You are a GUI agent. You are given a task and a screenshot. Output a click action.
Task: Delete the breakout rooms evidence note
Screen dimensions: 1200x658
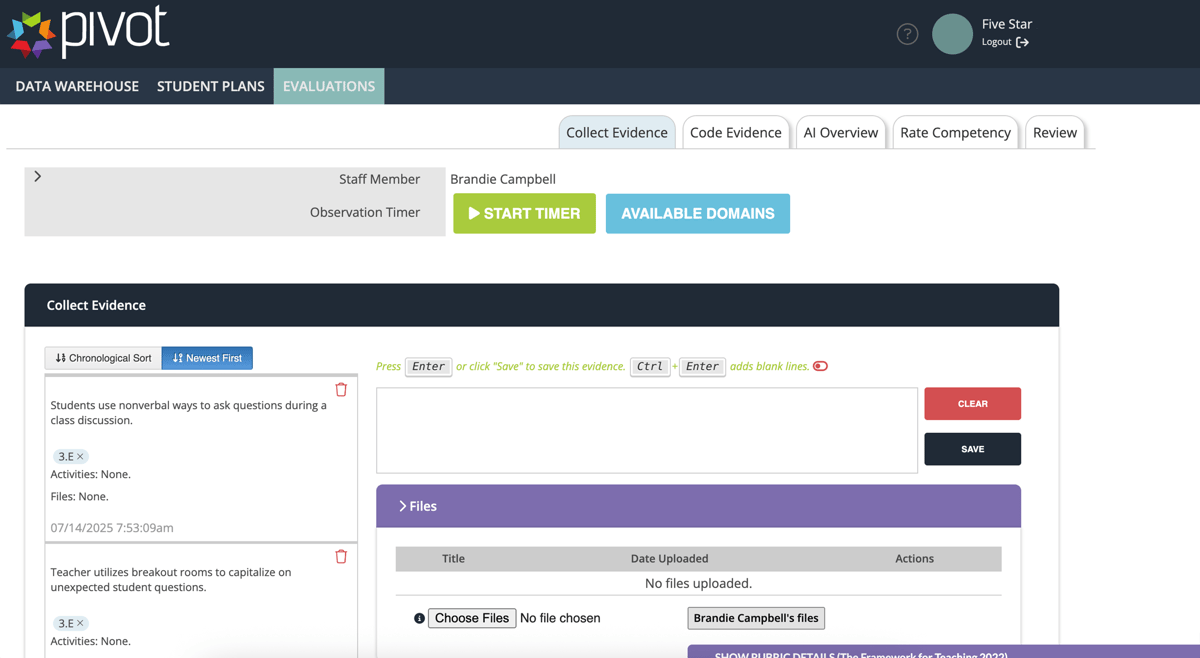point(340,556)
